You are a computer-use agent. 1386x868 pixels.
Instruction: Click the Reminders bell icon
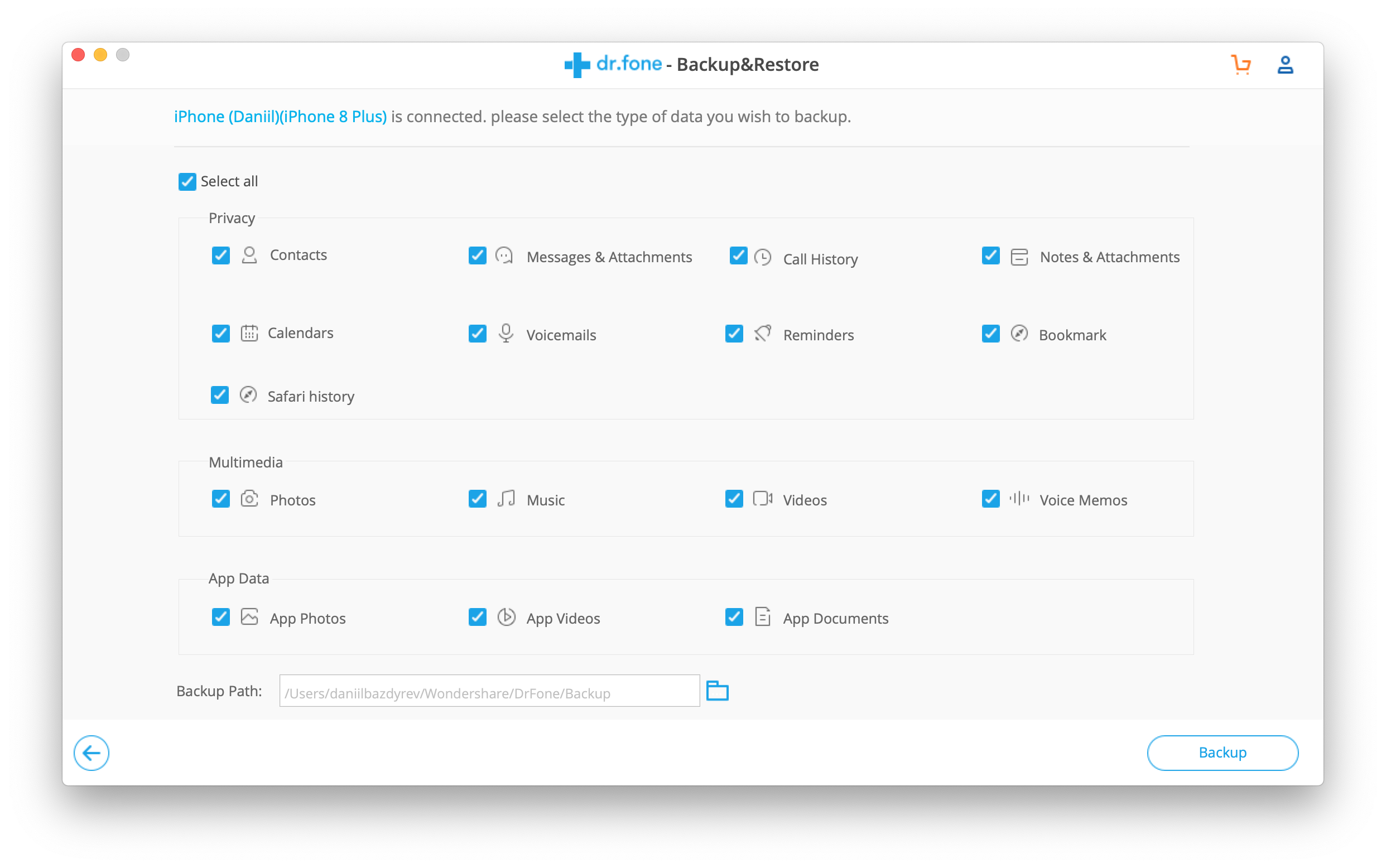763,333
